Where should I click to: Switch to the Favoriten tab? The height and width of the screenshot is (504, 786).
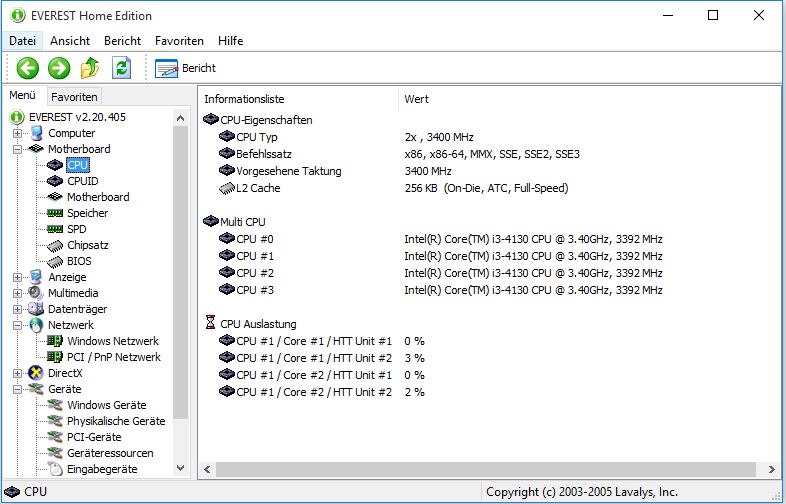74,97
